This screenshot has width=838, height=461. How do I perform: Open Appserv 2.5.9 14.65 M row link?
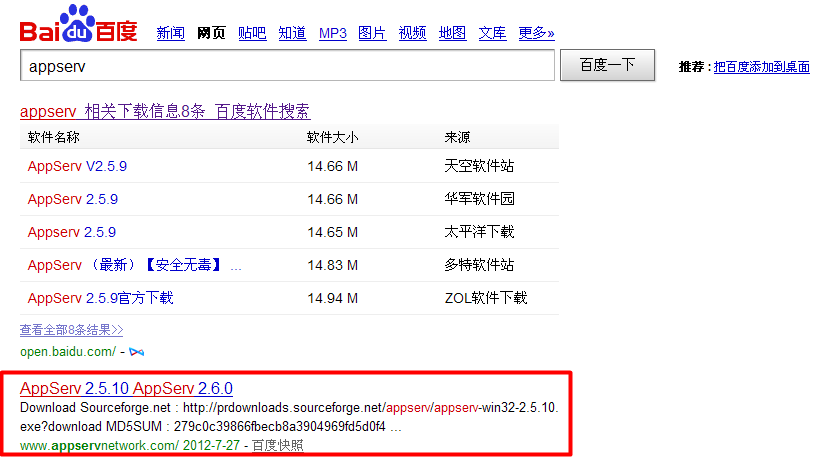[72, 232]
